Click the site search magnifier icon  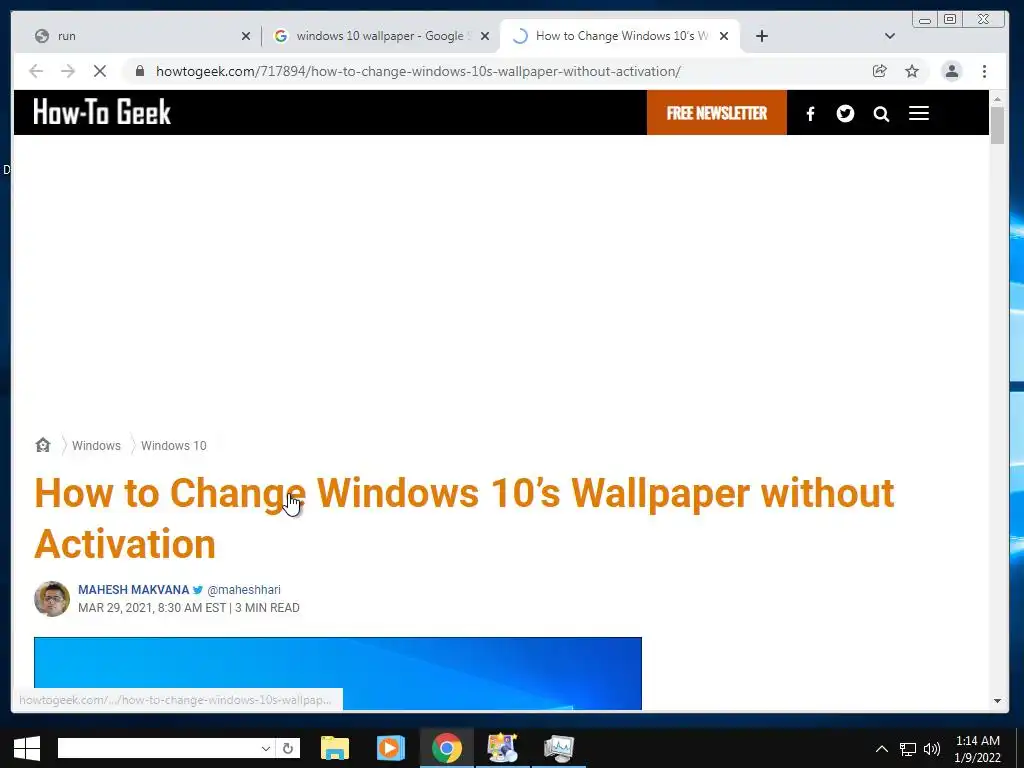tap(881, 114)
